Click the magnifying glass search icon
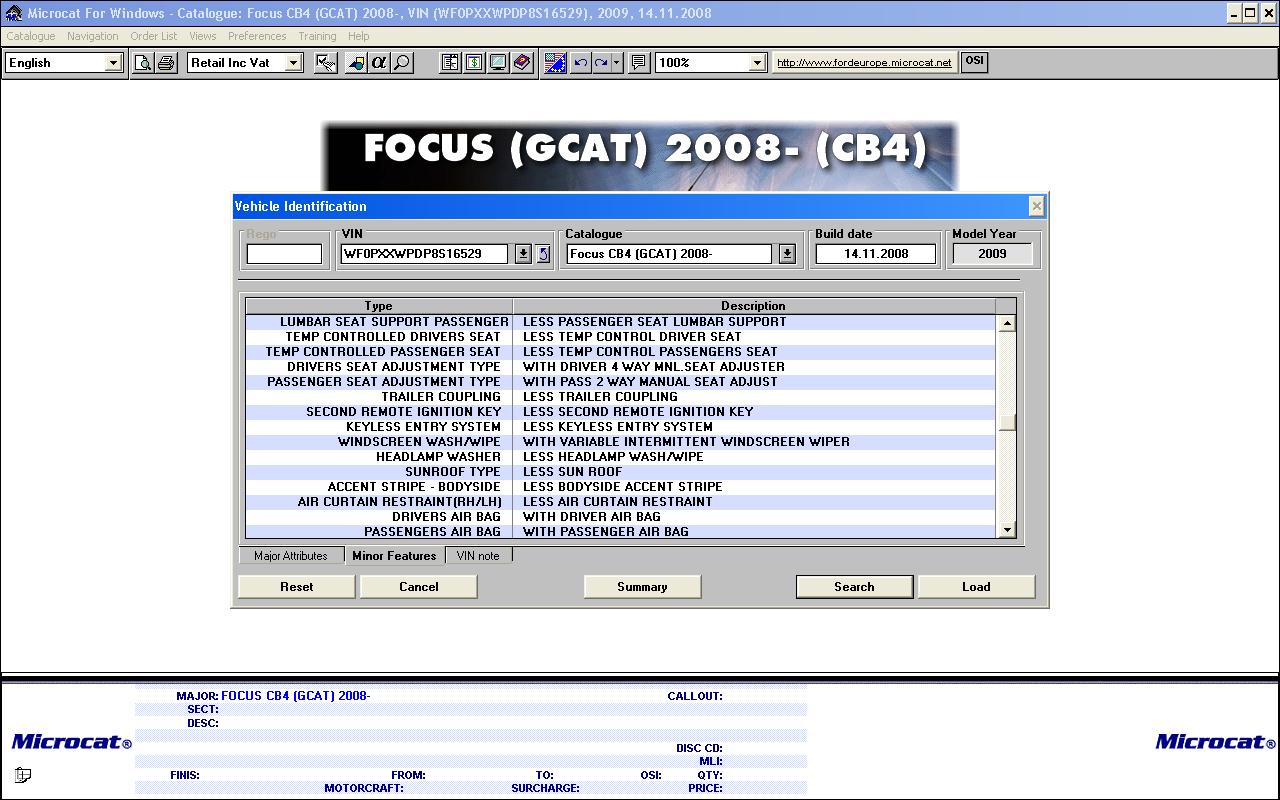1280x800 pixels. (402, 63)
